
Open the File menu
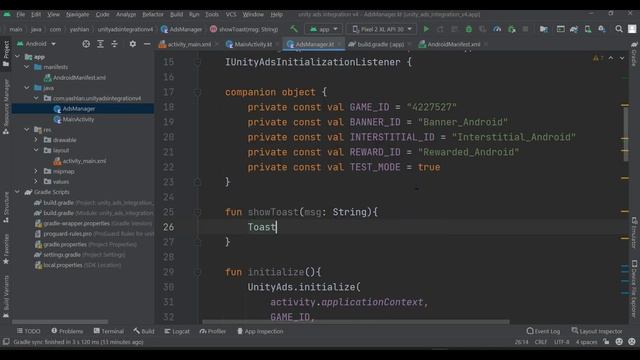(x=20, y=14)
